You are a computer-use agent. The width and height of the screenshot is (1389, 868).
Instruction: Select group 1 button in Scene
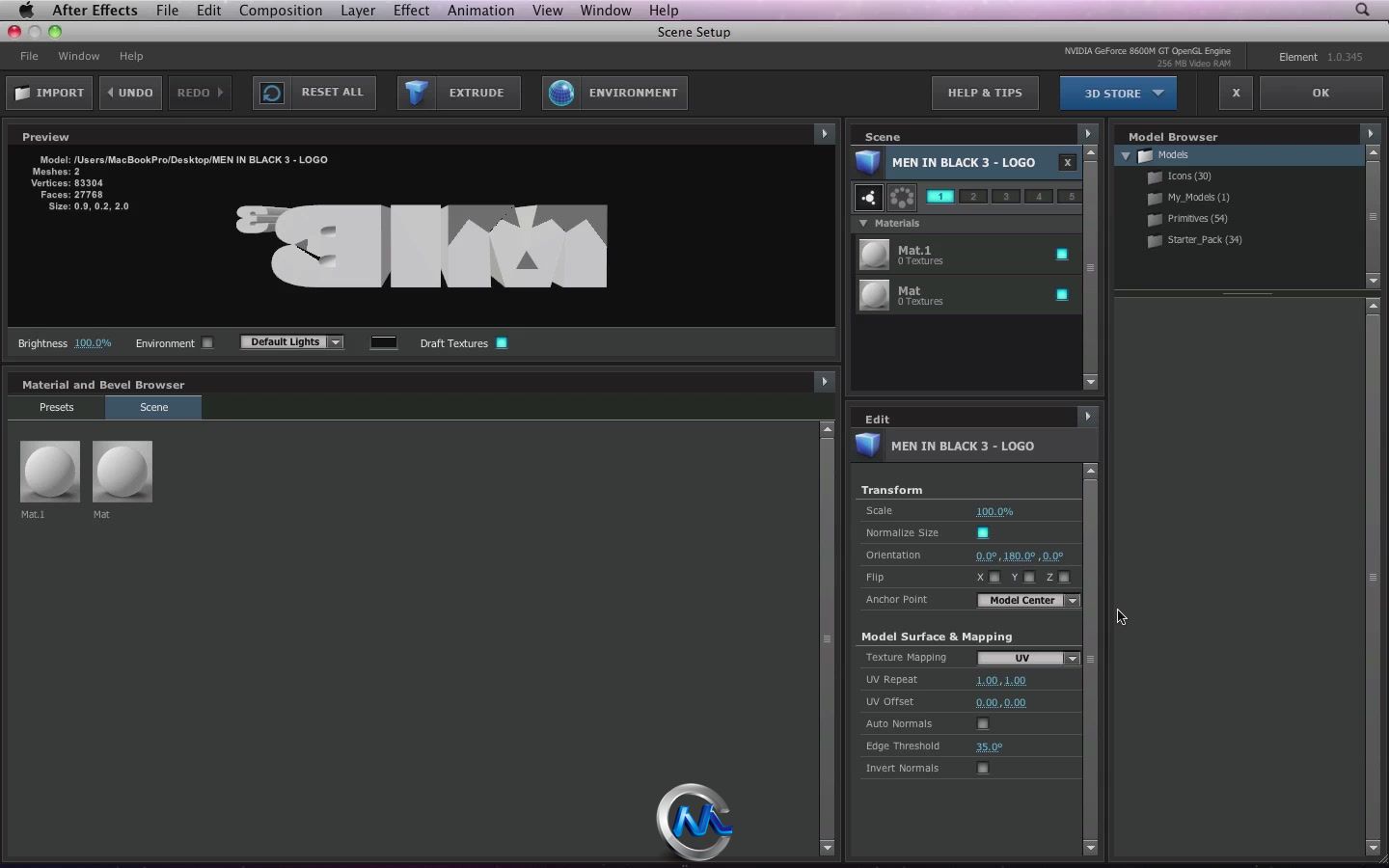coord(940,197)
